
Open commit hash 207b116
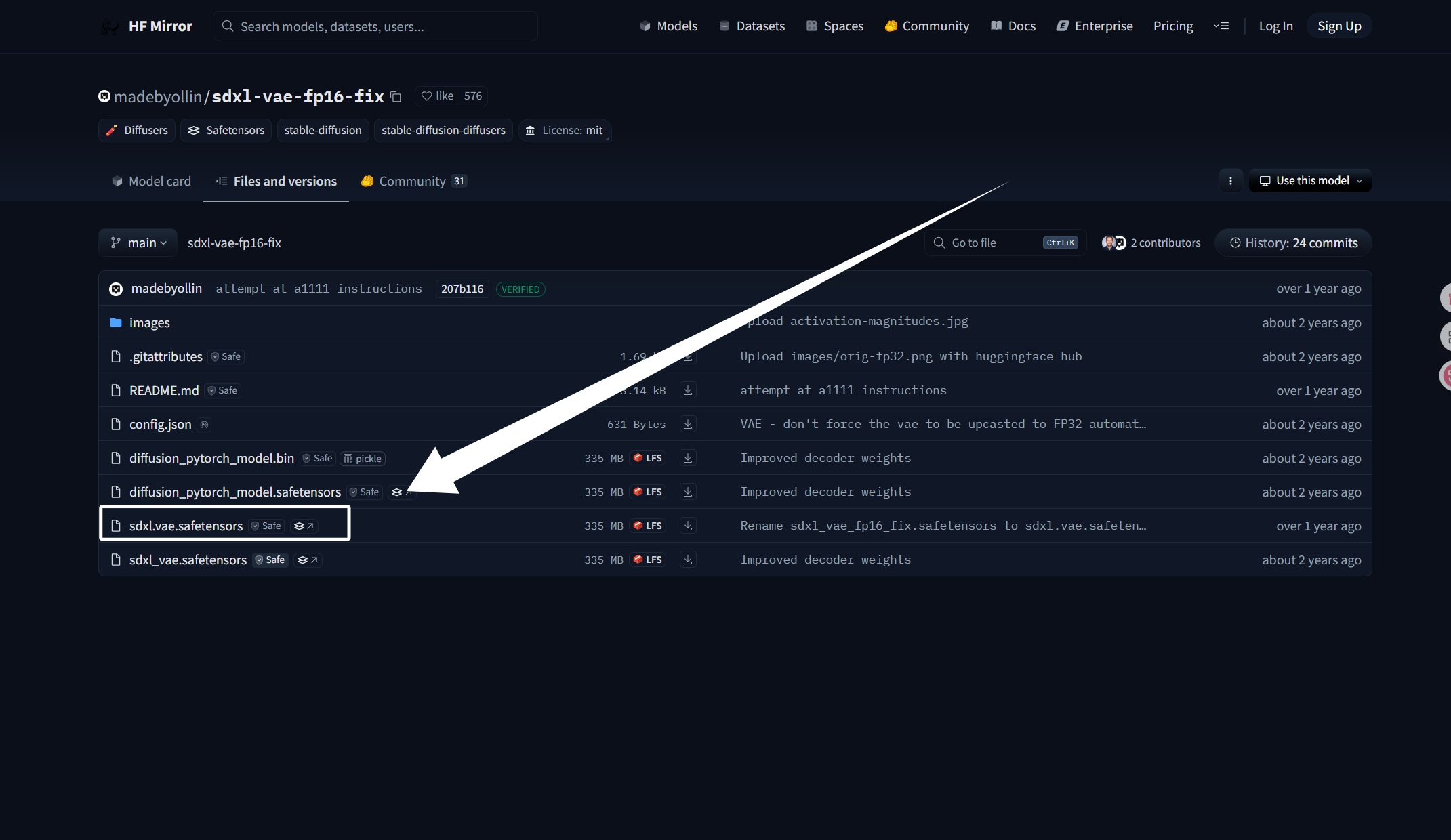tap(462, 289)
